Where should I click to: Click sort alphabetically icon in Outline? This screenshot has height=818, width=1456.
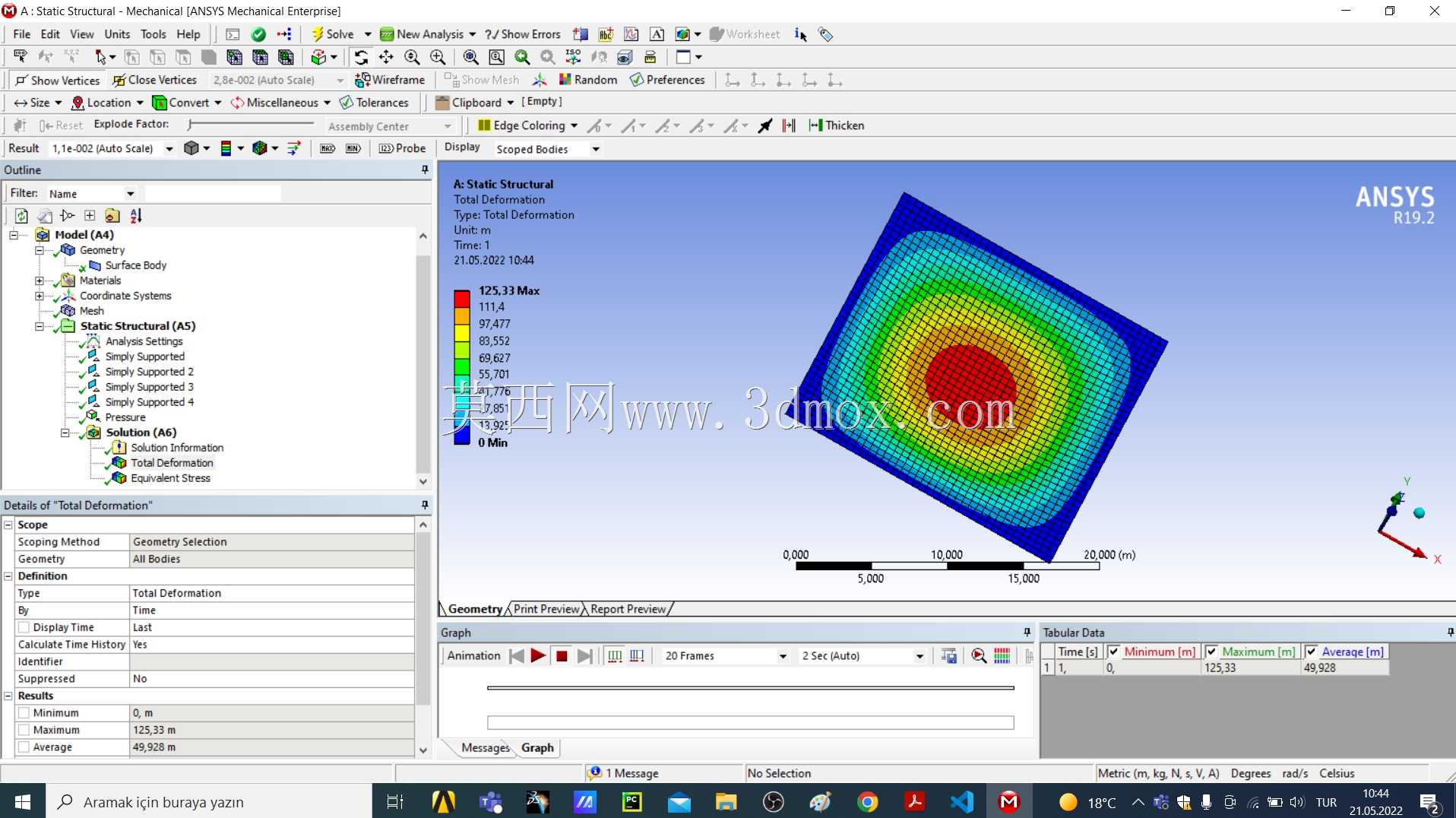(x=136, y=216)
